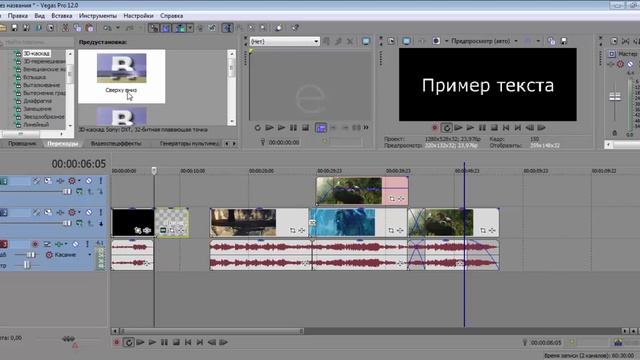Click the Copy icon in main toolbar
640x360 pixels.
(x=77, y=28)
